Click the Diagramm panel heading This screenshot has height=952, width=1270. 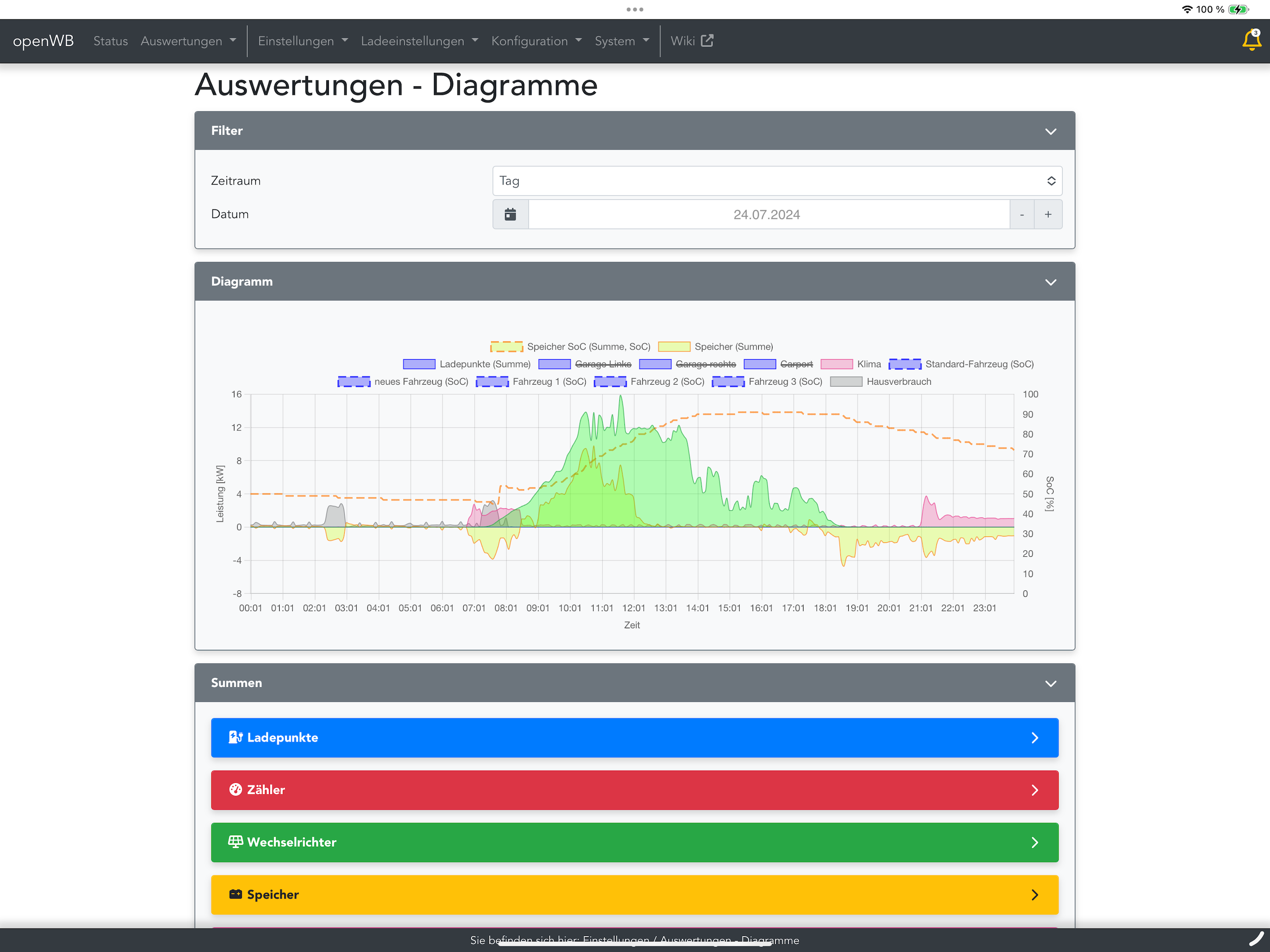tap(242, 281)
